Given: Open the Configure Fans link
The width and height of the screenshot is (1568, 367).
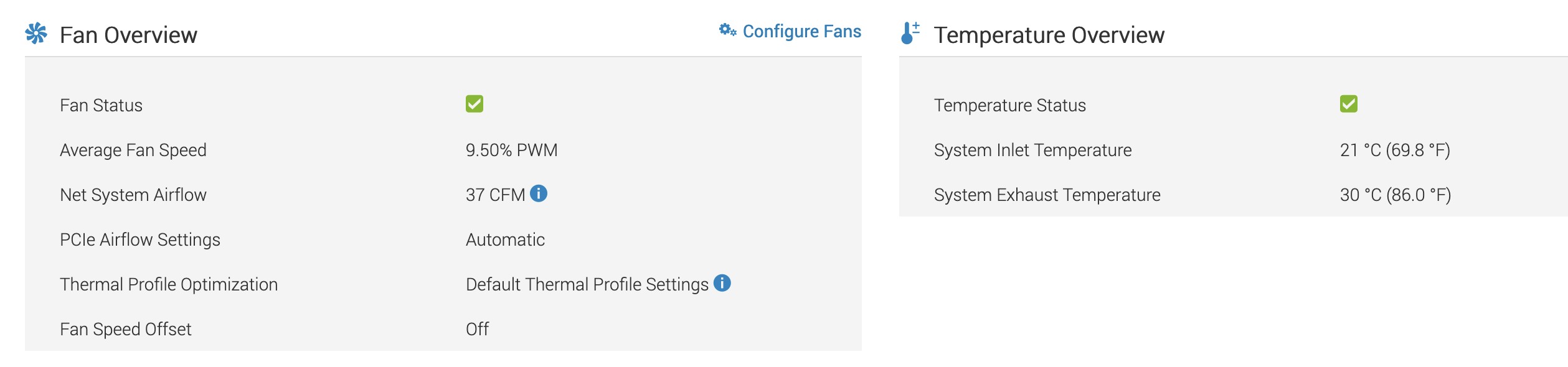Looking at the screenshot, I should coord(801,31).
